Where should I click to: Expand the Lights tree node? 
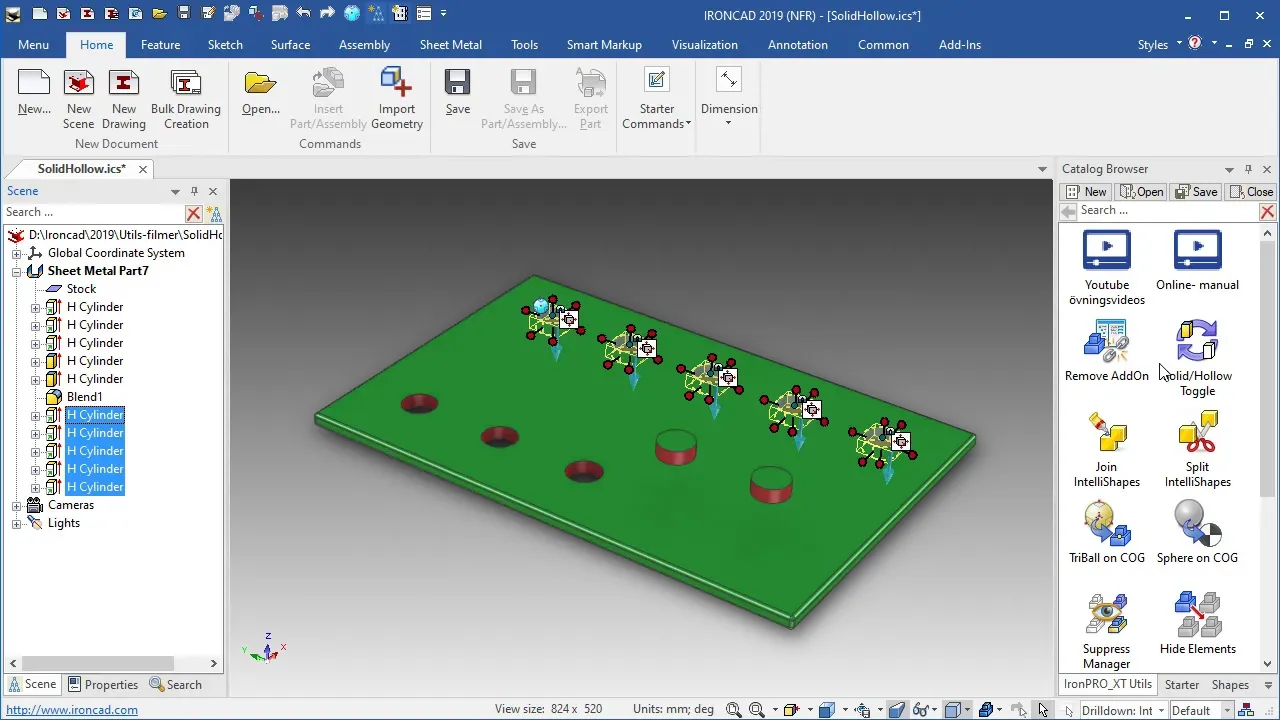click(x=17, y=523)
